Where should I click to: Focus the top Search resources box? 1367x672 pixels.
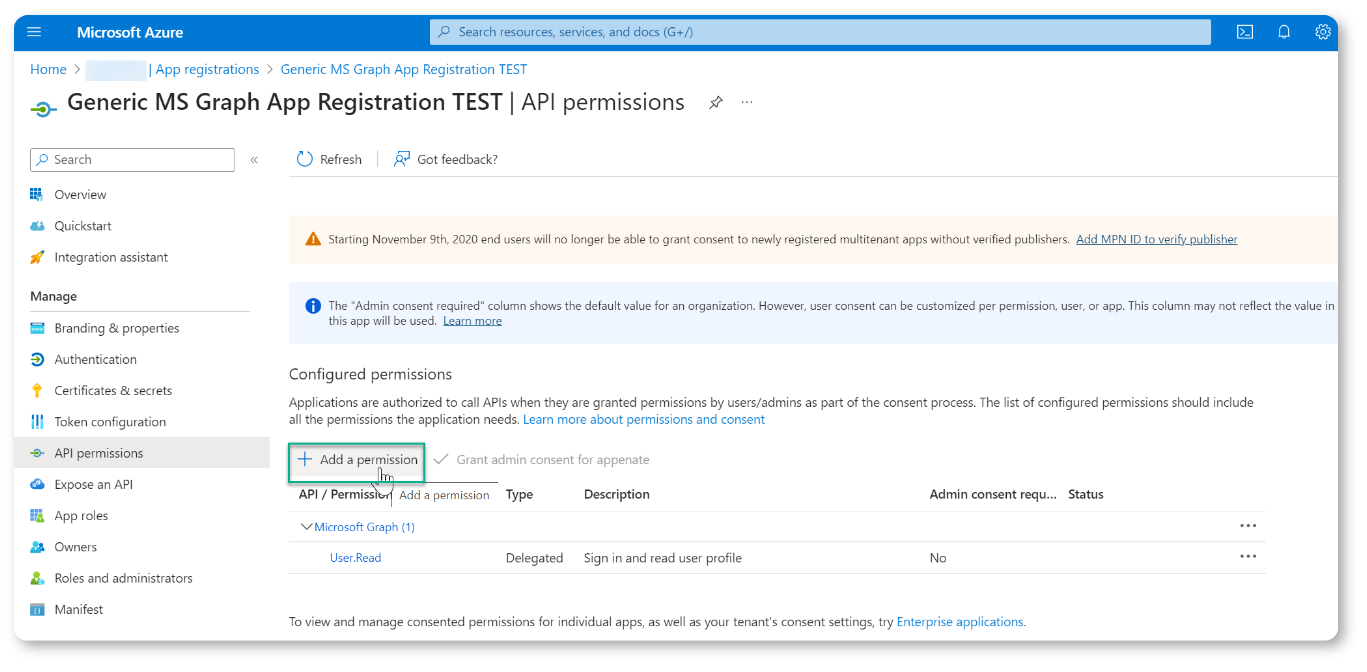tap(820, 32)
